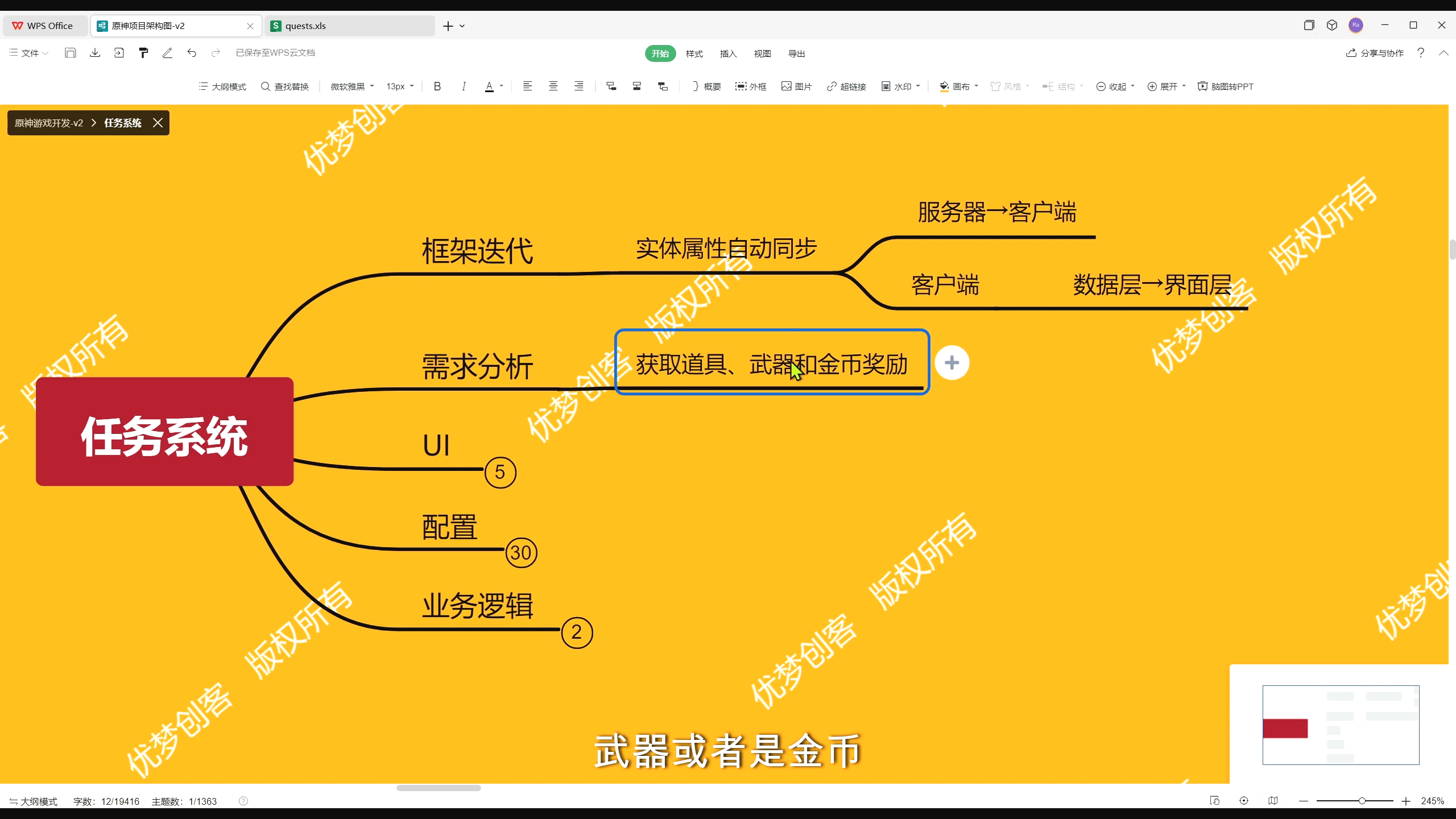The width and height of the screenshot is (1456, 819).
Task: Click the align center icon
Action: click(553, 86)
